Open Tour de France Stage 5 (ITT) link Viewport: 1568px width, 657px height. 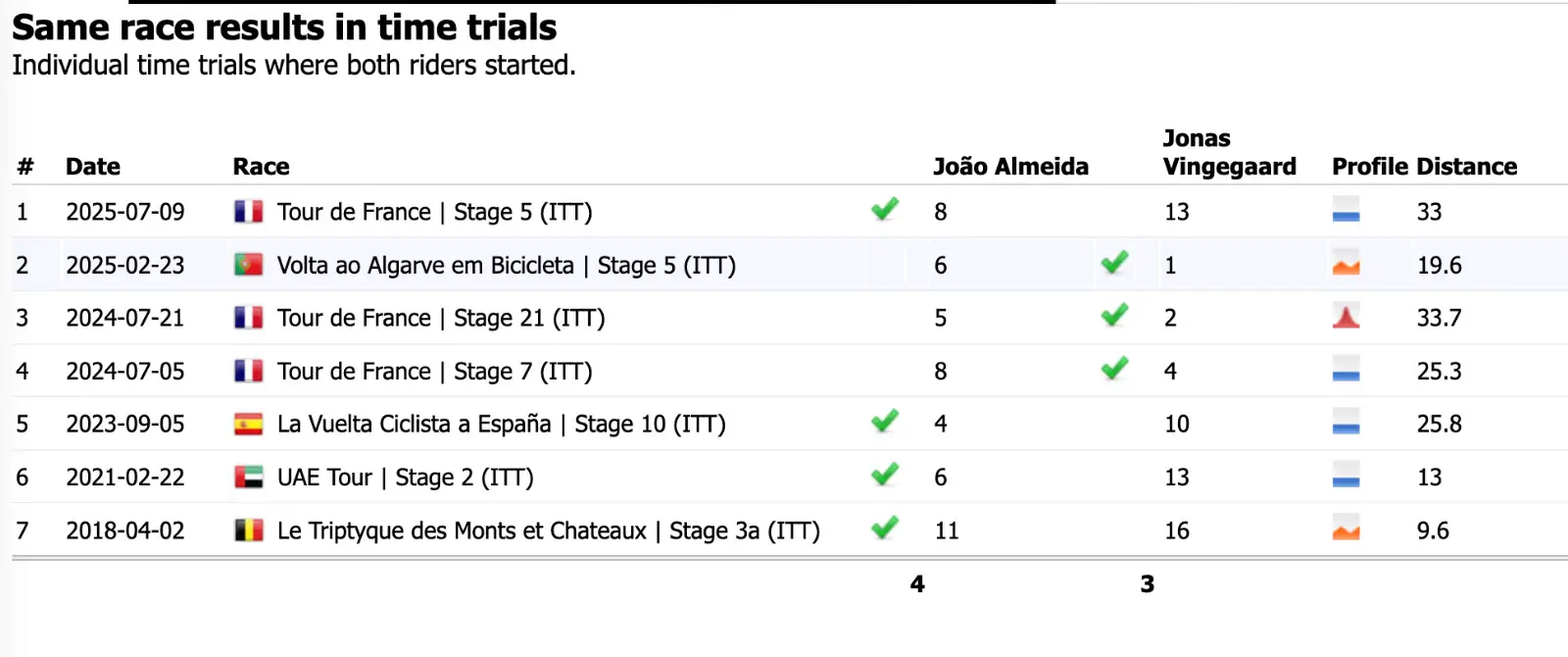434,212
